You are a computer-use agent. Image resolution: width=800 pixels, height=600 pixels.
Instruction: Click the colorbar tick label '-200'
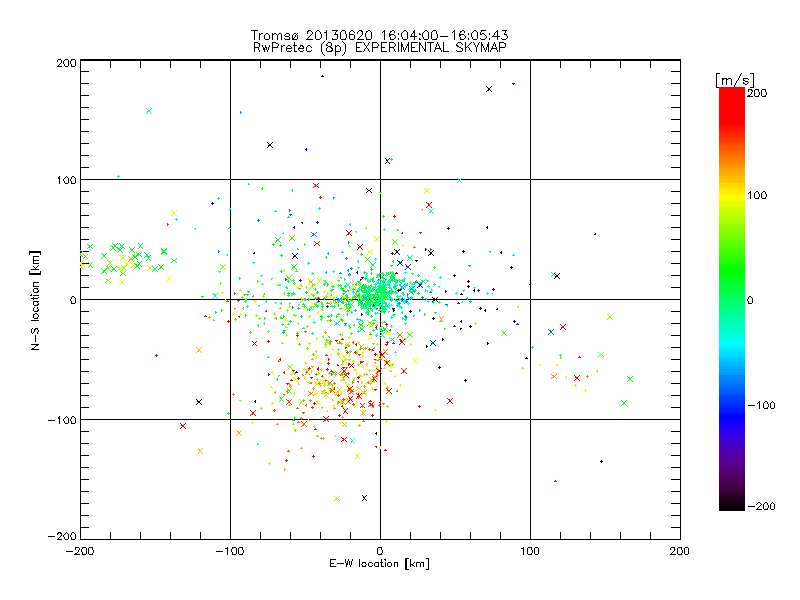pos(761,507)
